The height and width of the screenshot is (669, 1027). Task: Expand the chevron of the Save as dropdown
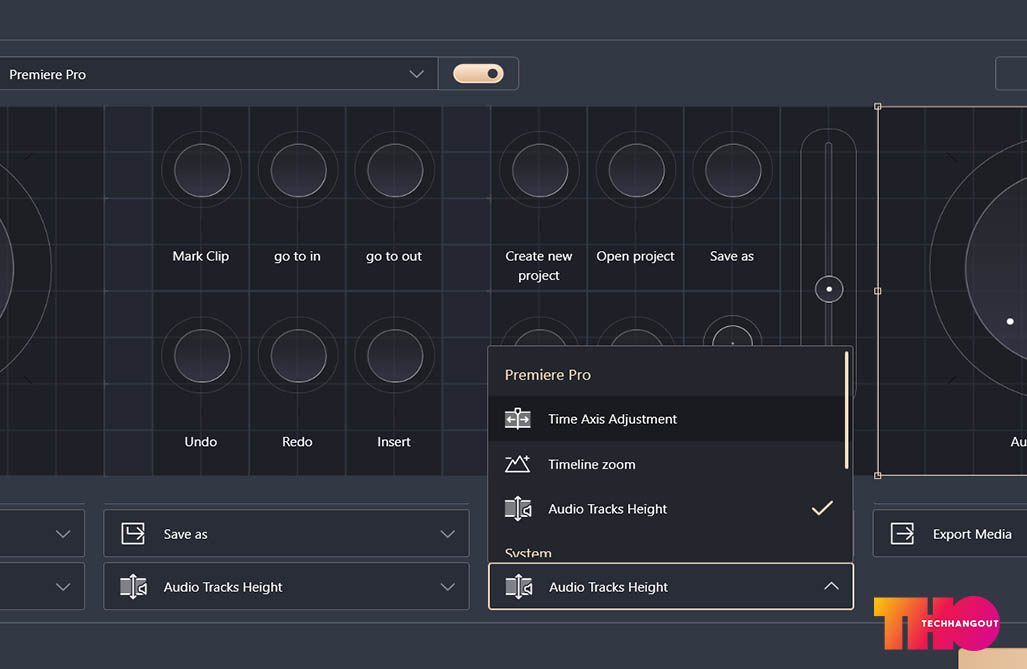coord(447,534)
